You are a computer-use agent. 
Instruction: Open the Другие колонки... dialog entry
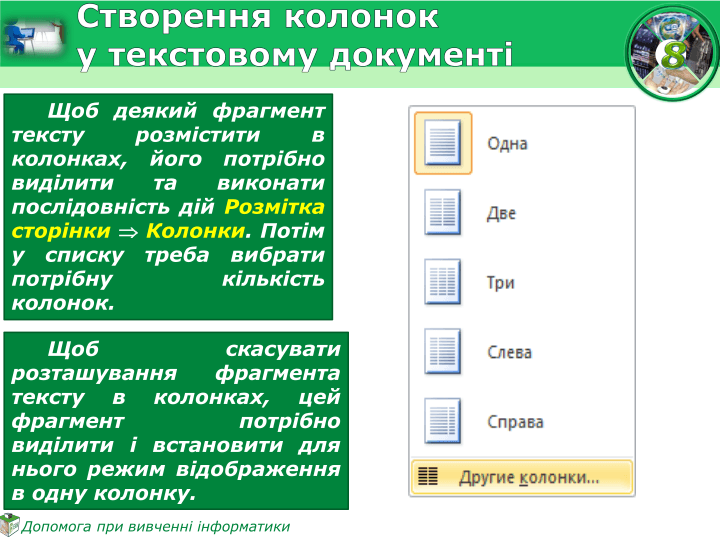529,478
